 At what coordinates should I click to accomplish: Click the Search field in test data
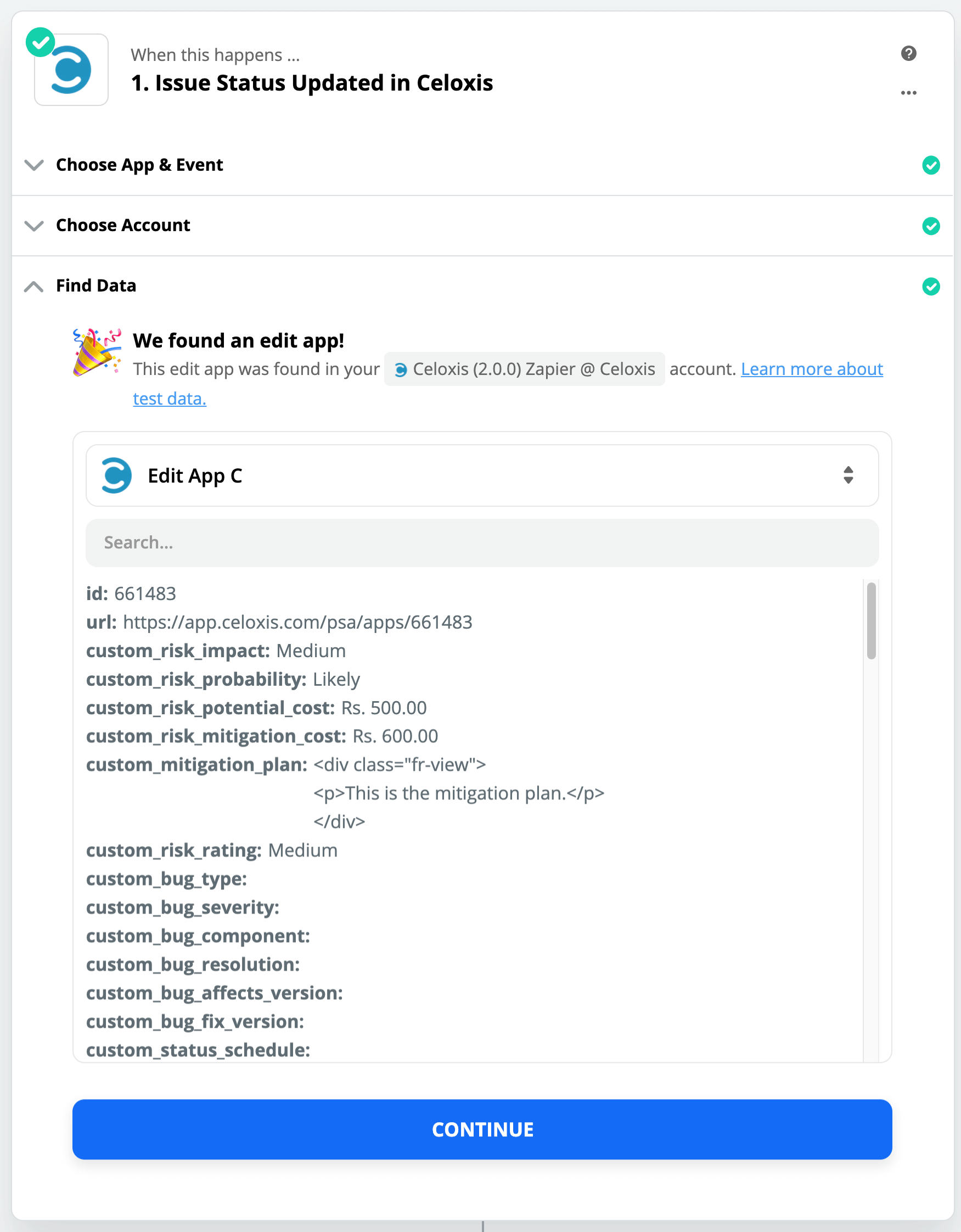[x=482, y=542]
